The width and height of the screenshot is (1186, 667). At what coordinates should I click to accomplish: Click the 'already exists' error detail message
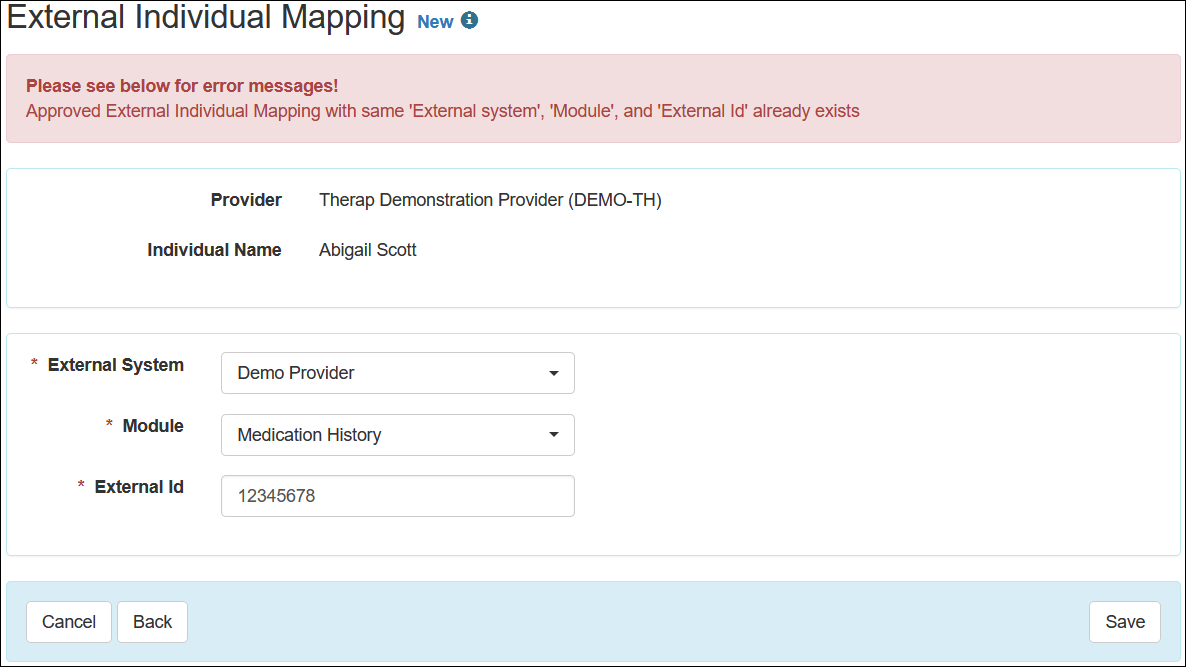pyautogui.click(x=442, y=111)
